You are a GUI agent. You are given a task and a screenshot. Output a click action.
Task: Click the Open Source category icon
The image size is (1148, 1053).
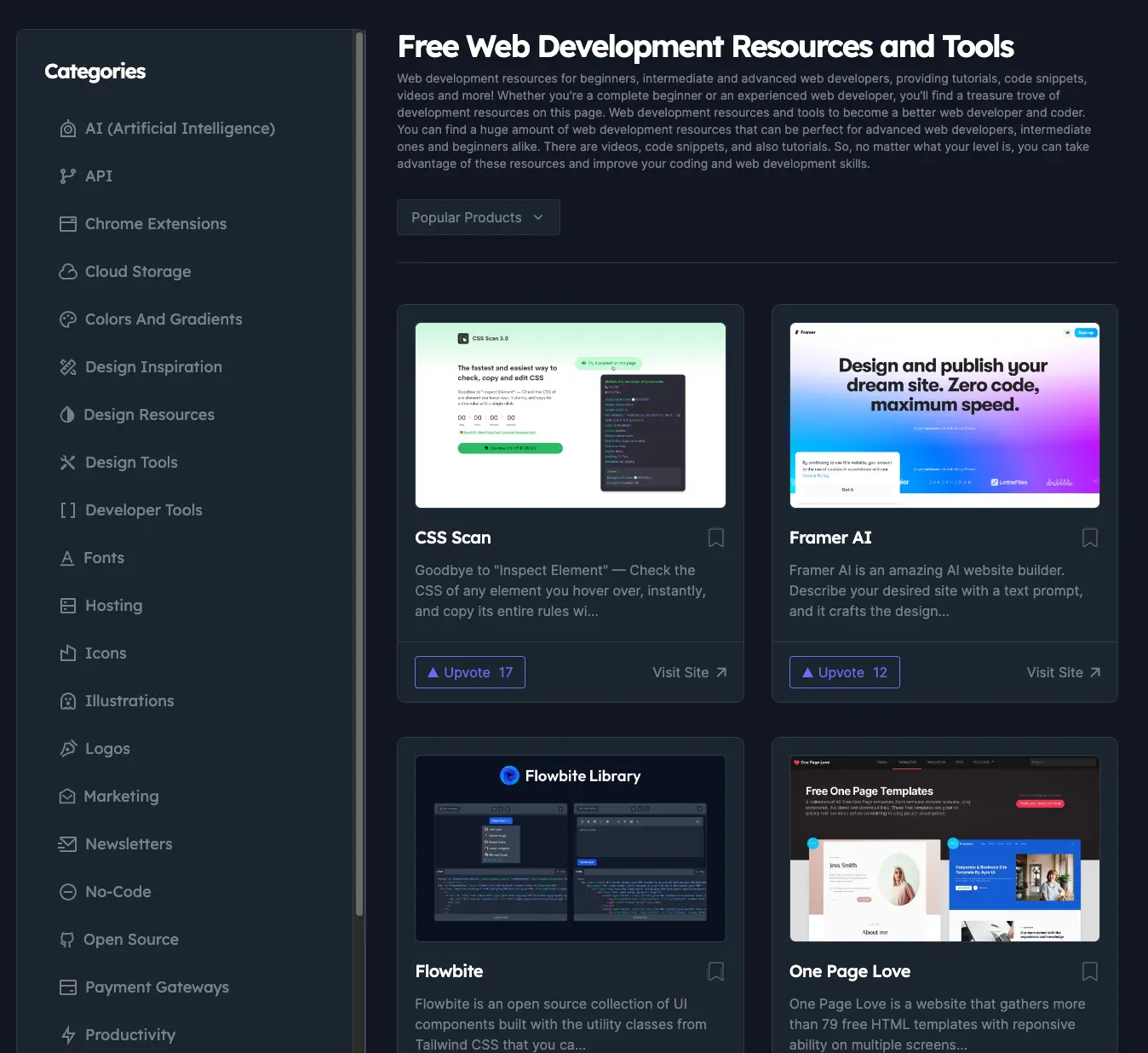[x=67, y=940]
